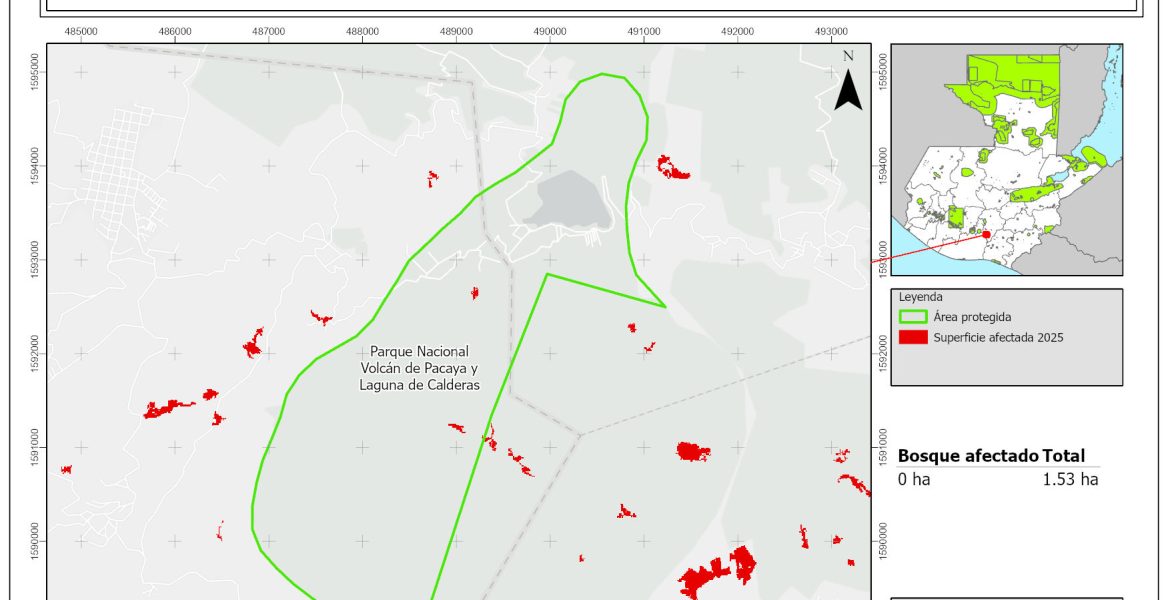Open the Guatemala inset overview map
The width and height of the screenshot is (1170, 600).
click(x=1006, y=160)
